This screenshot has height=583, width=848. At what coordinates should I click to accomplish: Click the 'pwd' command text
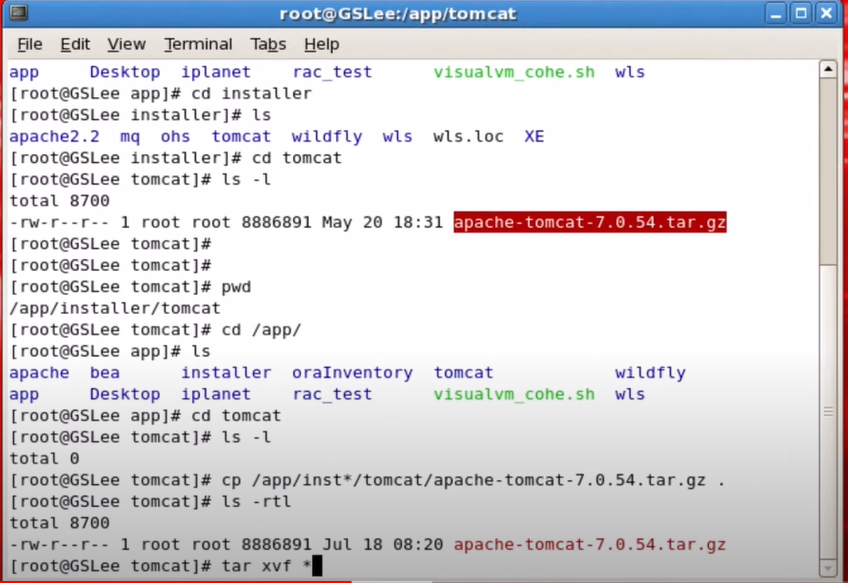point(236,287)
